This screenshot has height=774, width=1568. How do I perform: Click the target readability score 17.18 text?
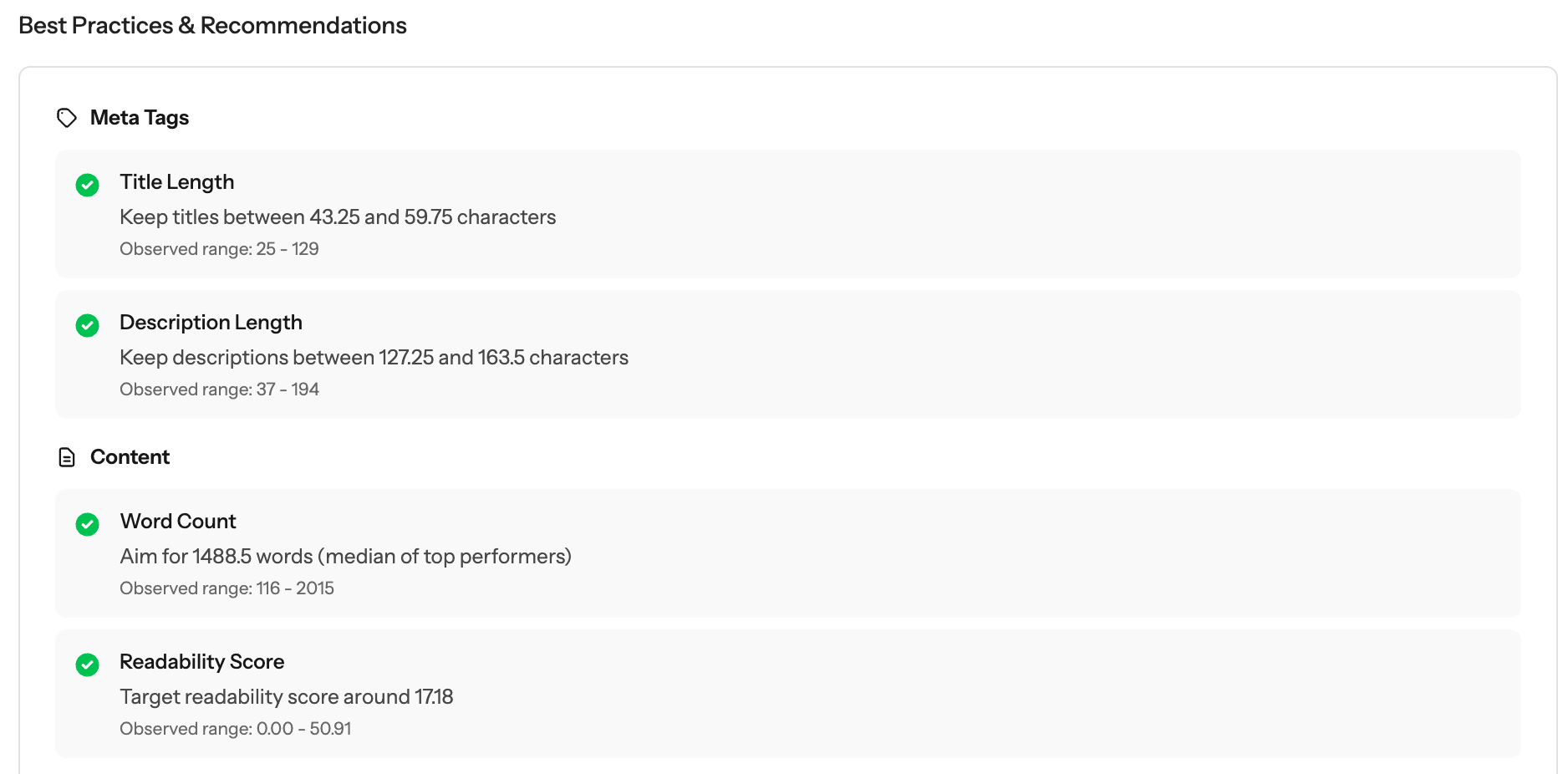(x=286, y=697)
